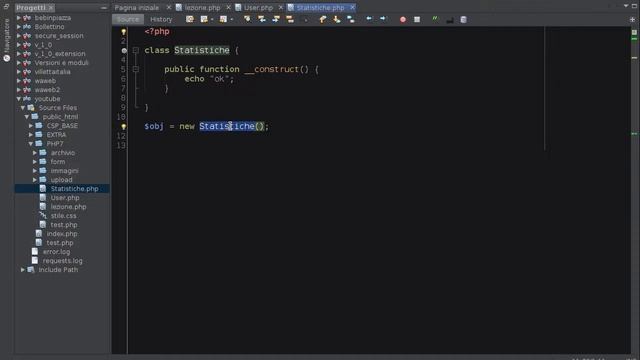The height and width of the screenshot is (360, 640).
Task: Click the Forward navigation icon in editor toolbar
Action: click(x=223, y=19)
